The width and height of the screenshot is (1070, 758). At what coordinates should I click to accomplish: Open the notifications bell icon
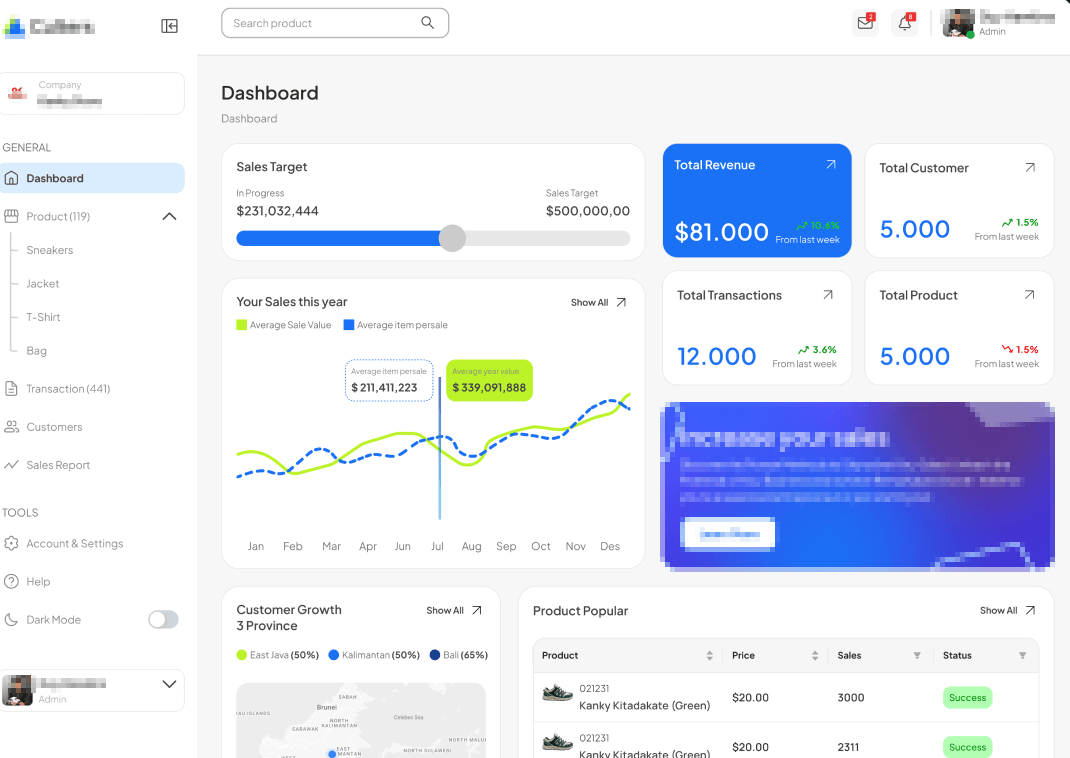coord(905,23)
